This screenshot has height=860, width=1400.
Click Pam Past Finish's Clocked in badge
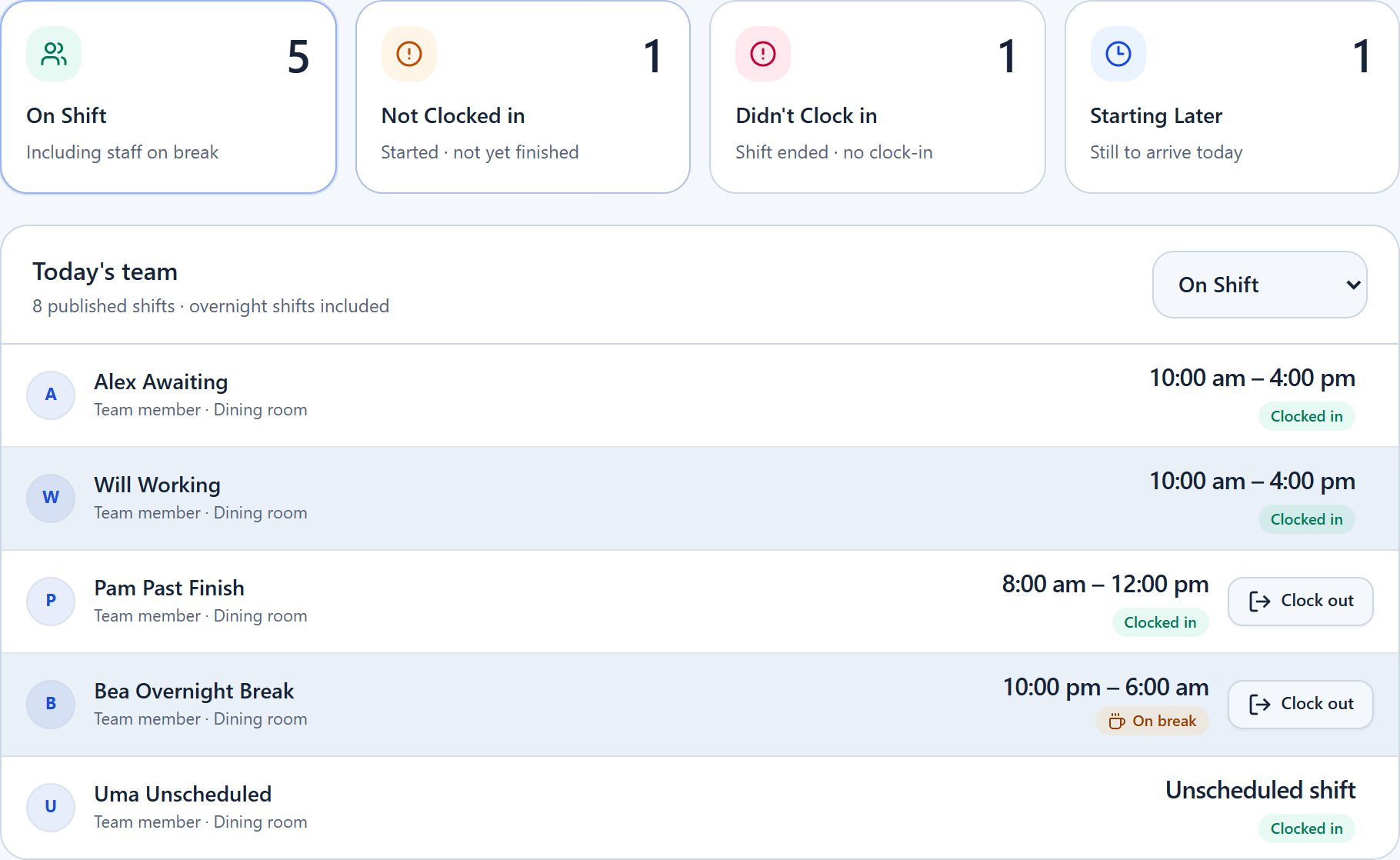tap(1160, 622)
